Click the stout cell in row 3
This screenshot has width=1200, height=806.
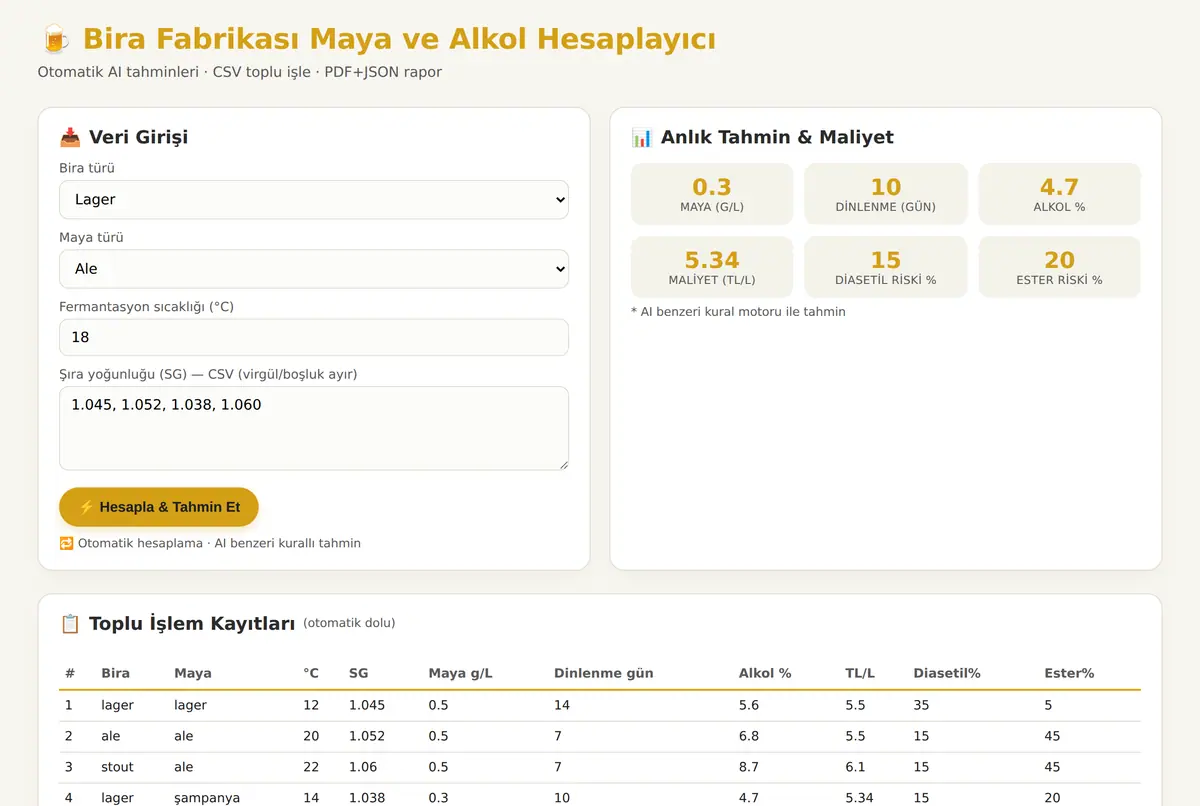pos(117,767)
